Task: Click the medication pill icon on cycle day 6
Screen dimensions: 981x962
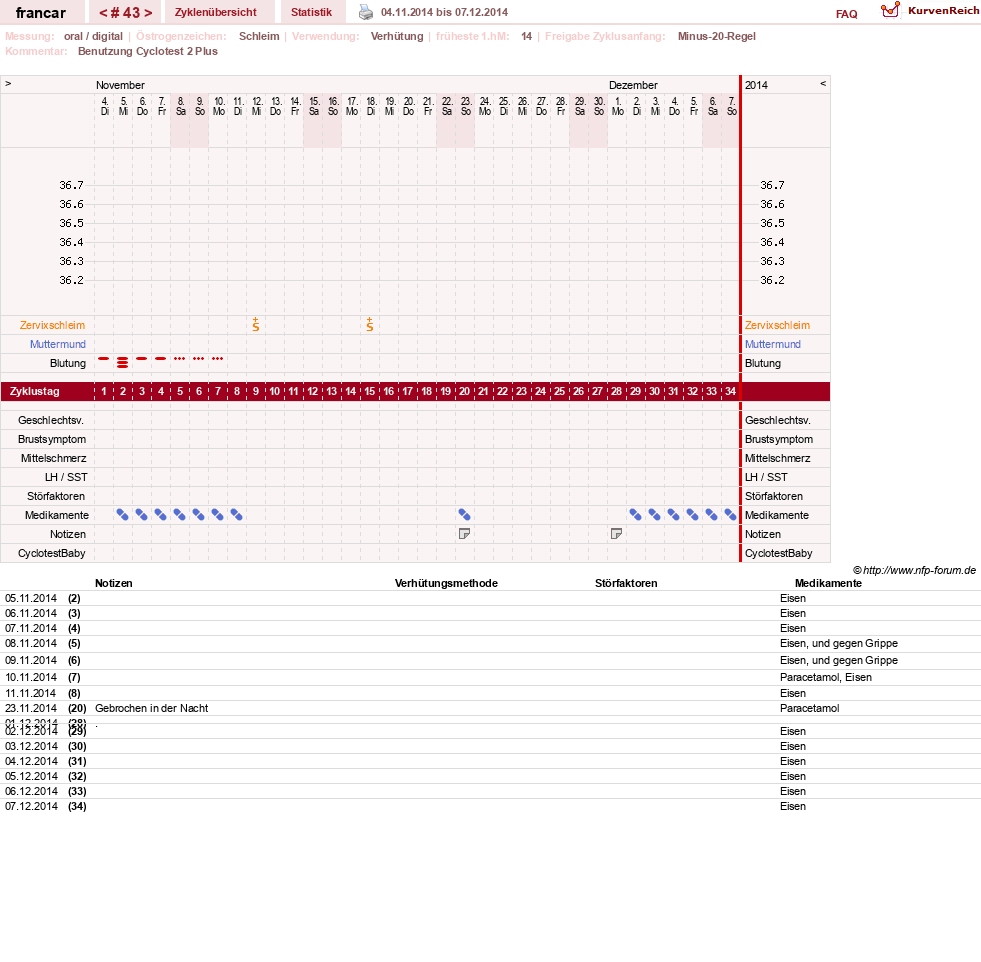Action: [198, 515]
